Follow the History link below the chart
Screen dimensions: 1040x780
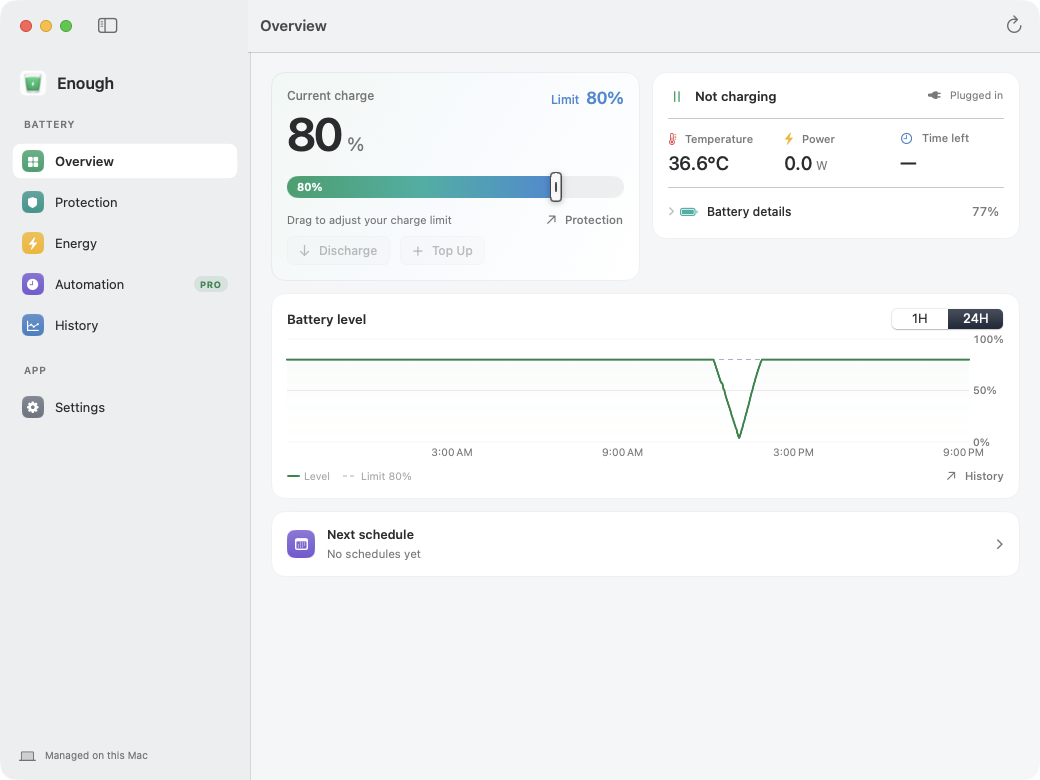[974, 476]
